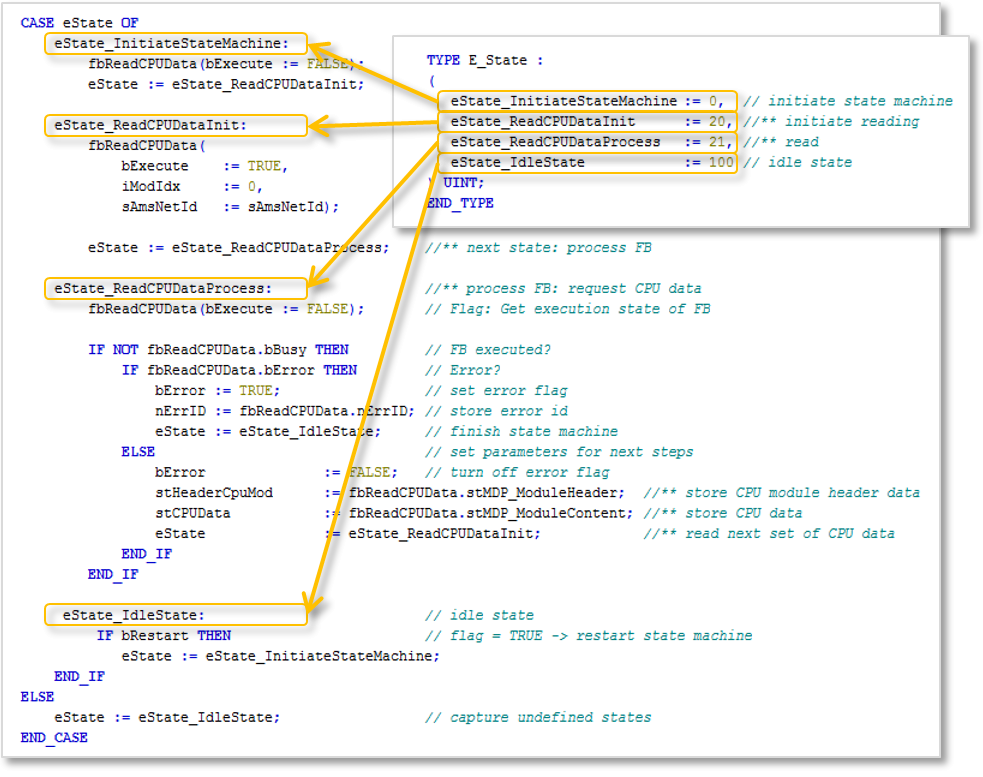The width and height of the screenshot is (983, 777).
Task: Click comment "//** initiate reading"
Action: click(x=831, y=122)
